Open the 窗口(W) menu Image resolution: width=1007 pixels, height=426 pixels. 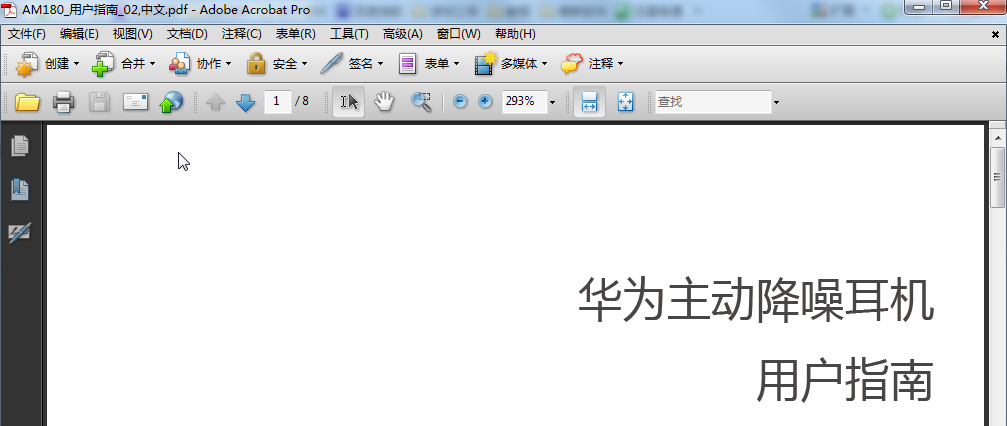[458, 34]
